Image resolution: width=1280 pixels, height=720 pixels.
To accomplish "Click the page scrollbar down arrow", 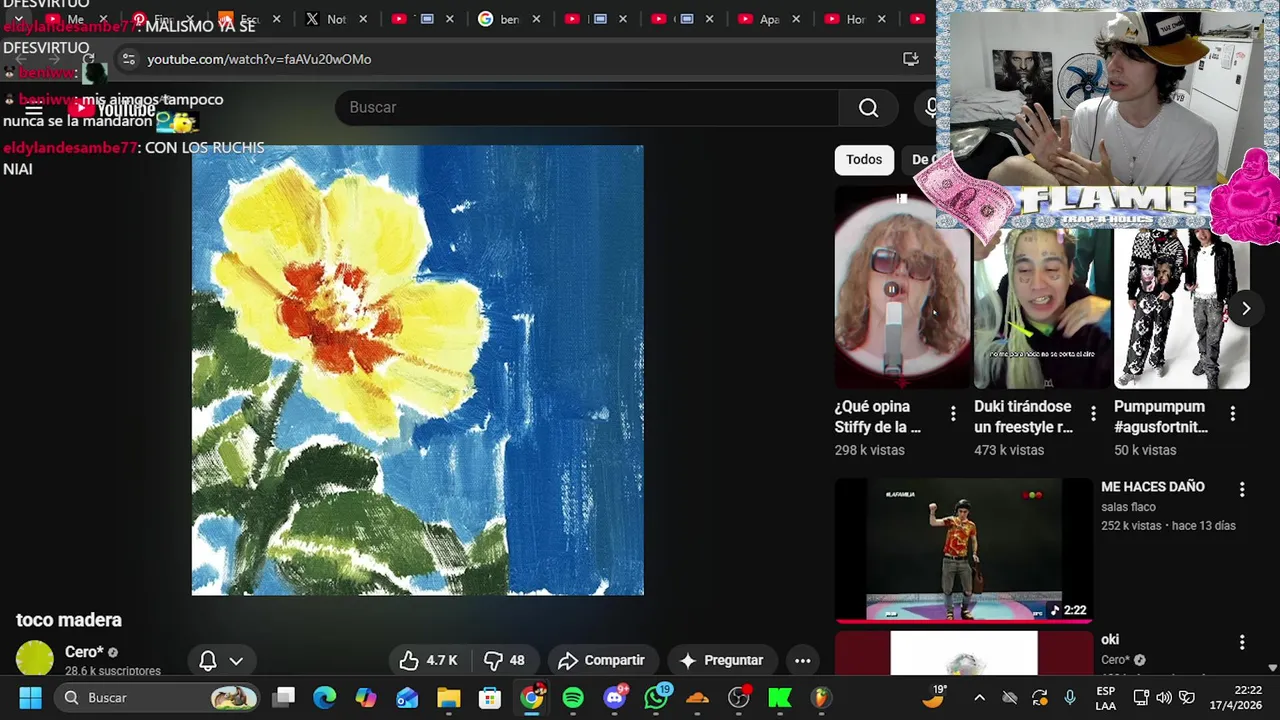I will coord(1273,667).
